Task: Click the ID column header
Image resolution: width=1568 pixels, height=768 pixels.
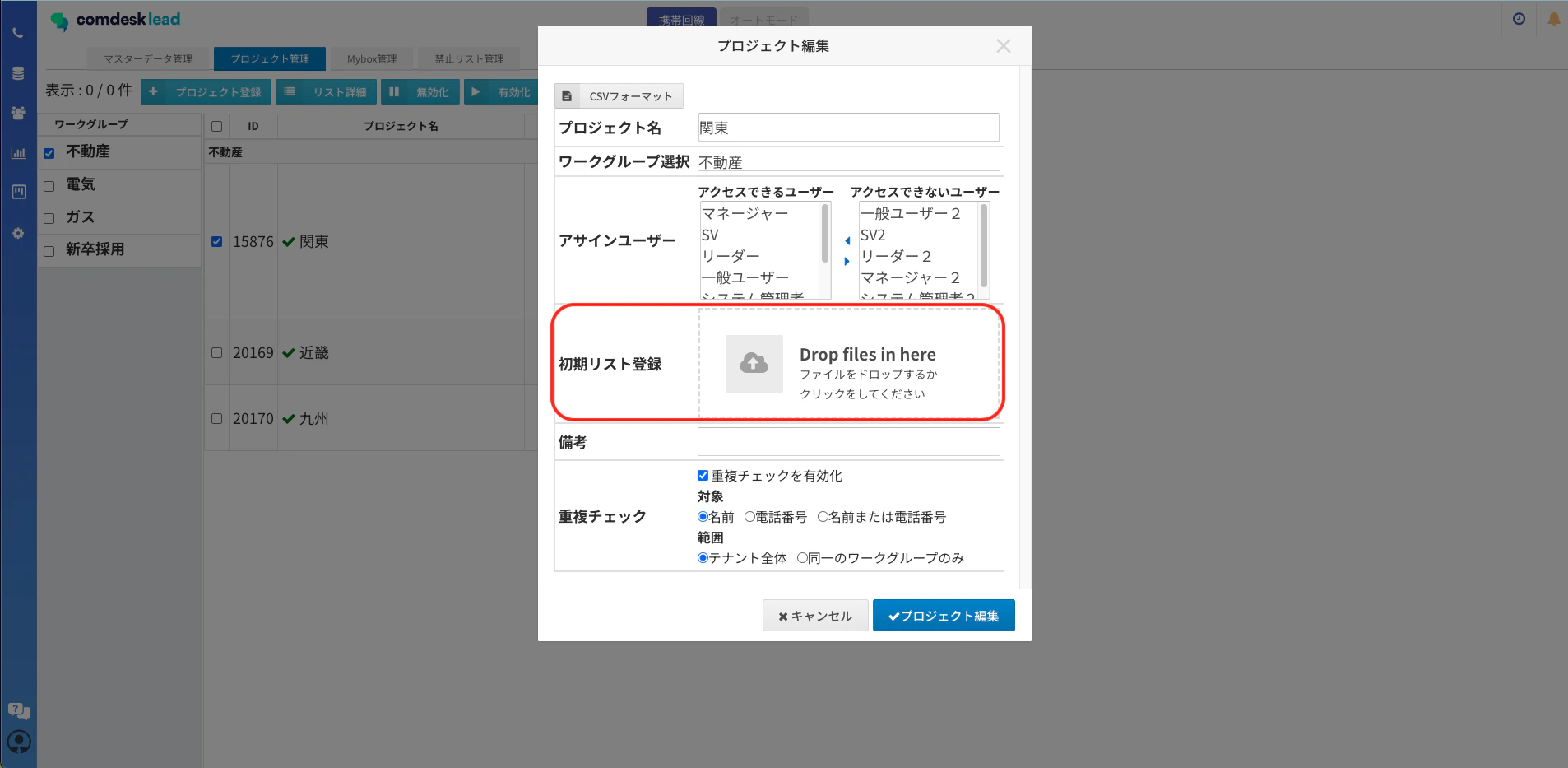Action: click(253, 127)
